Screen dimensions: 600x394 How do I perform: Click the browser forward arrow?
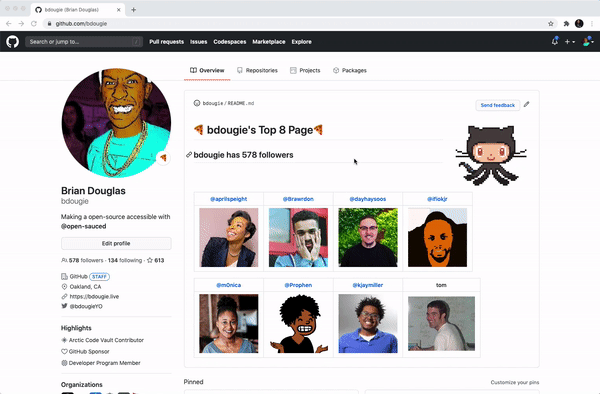pyautogui.click(x=21, y=24)
